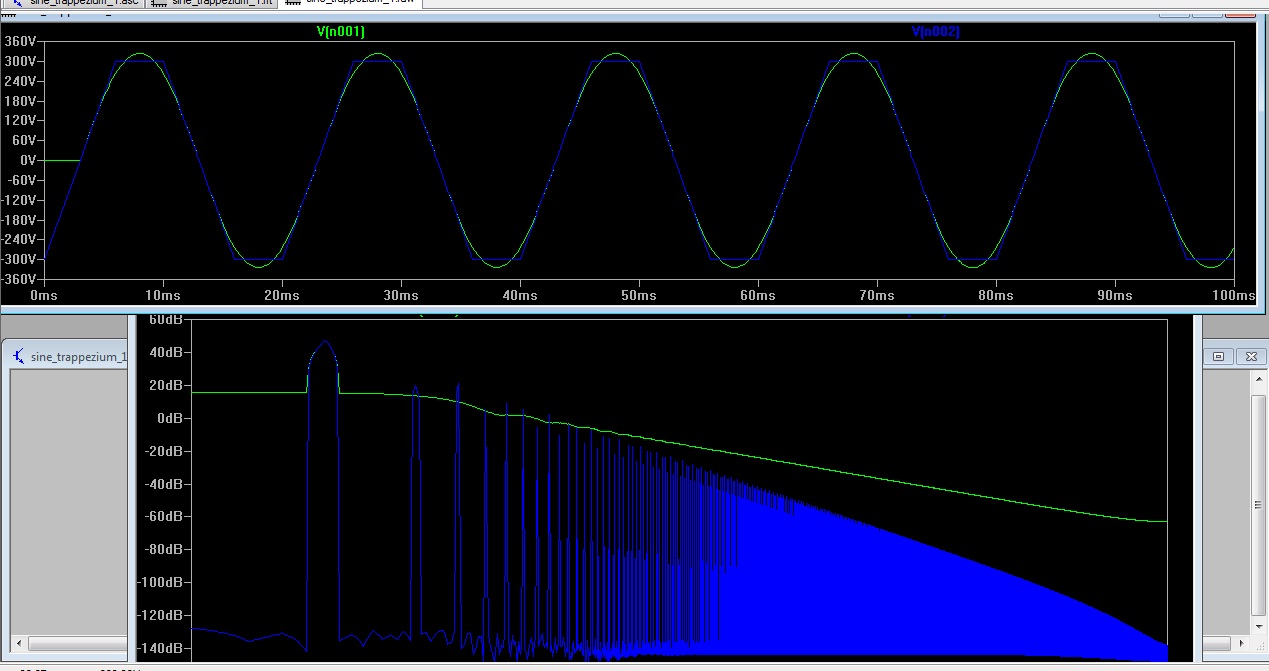Click the fundamental peak in FFT plot
The image size is (1269, 671).
coord(323,342)
